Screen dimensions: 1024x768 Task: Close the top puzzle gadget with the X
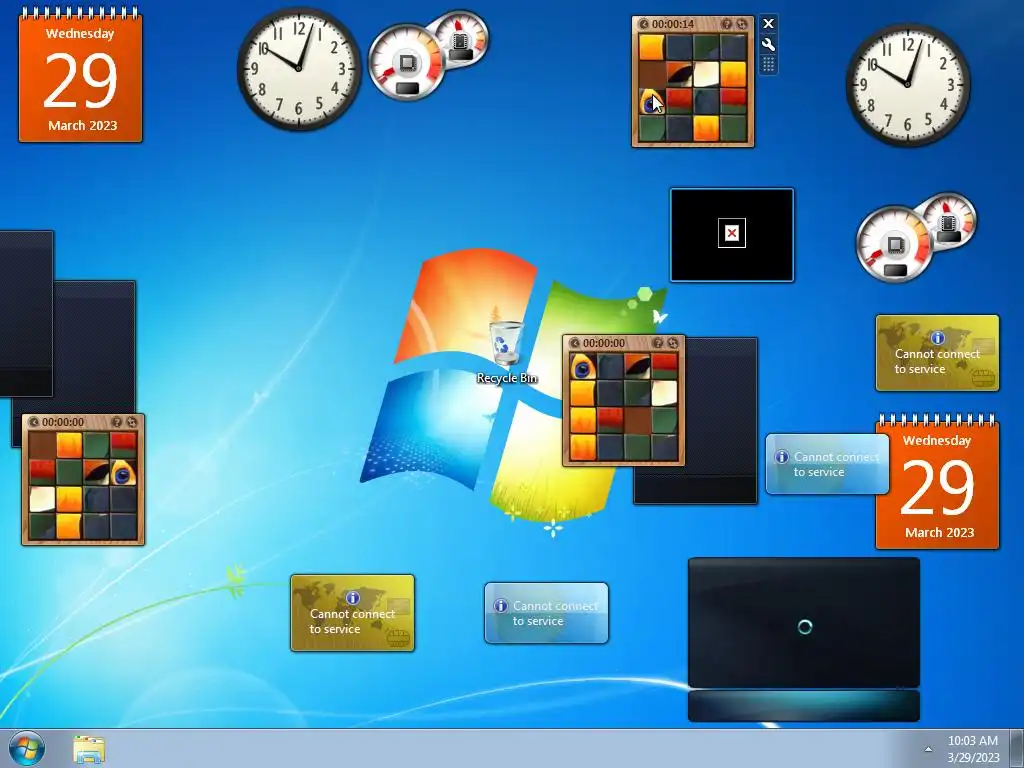click(x=769, y=24)
